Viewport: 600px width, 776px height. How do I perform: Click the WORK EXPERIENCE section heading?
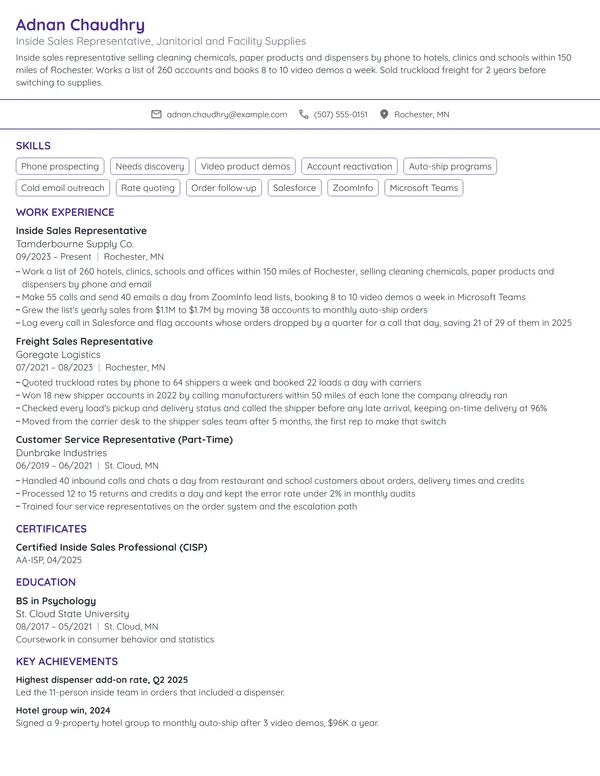65,212
